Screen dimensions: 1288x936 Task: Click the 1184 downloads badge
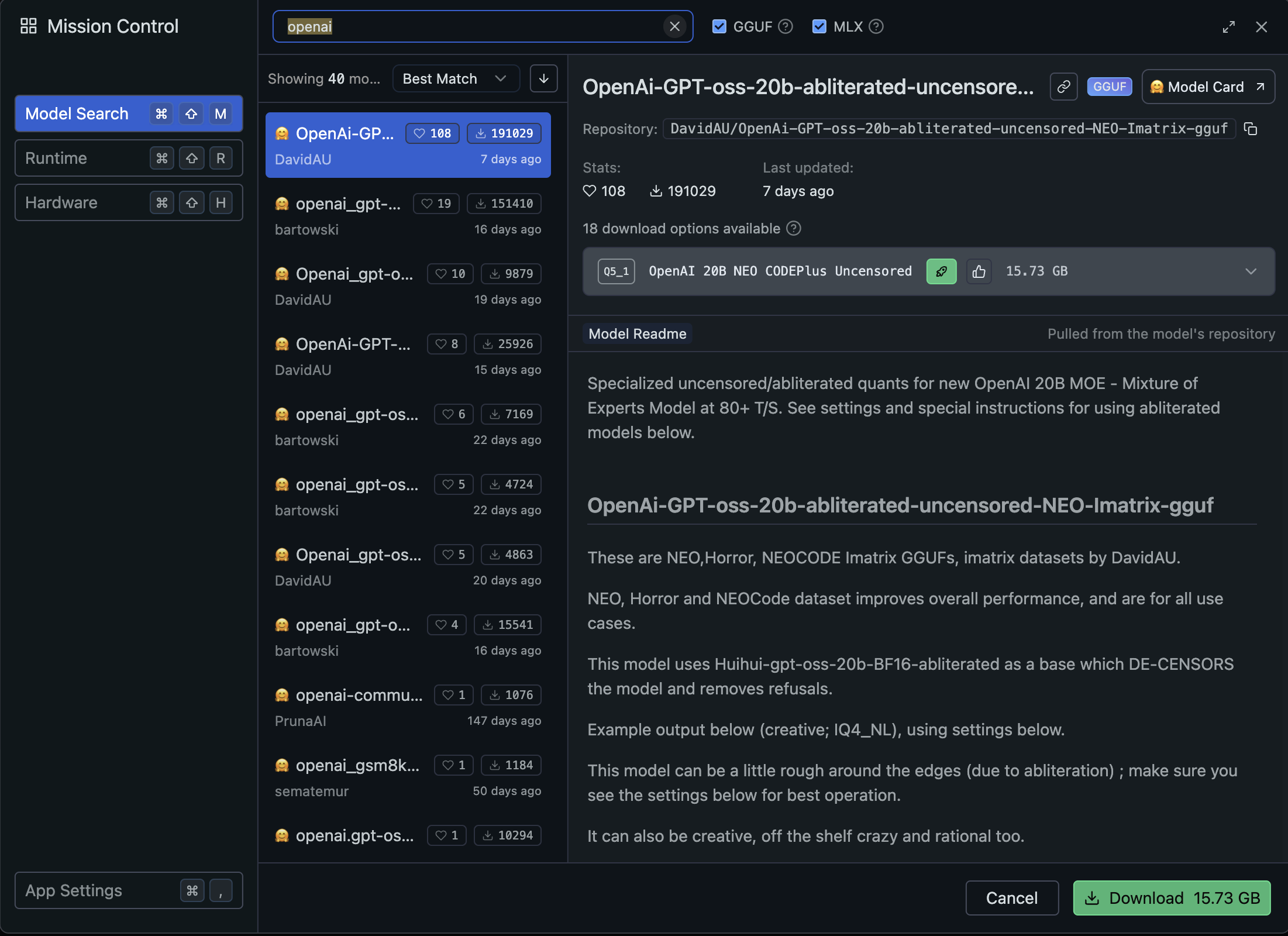click(x=511, y=765)
